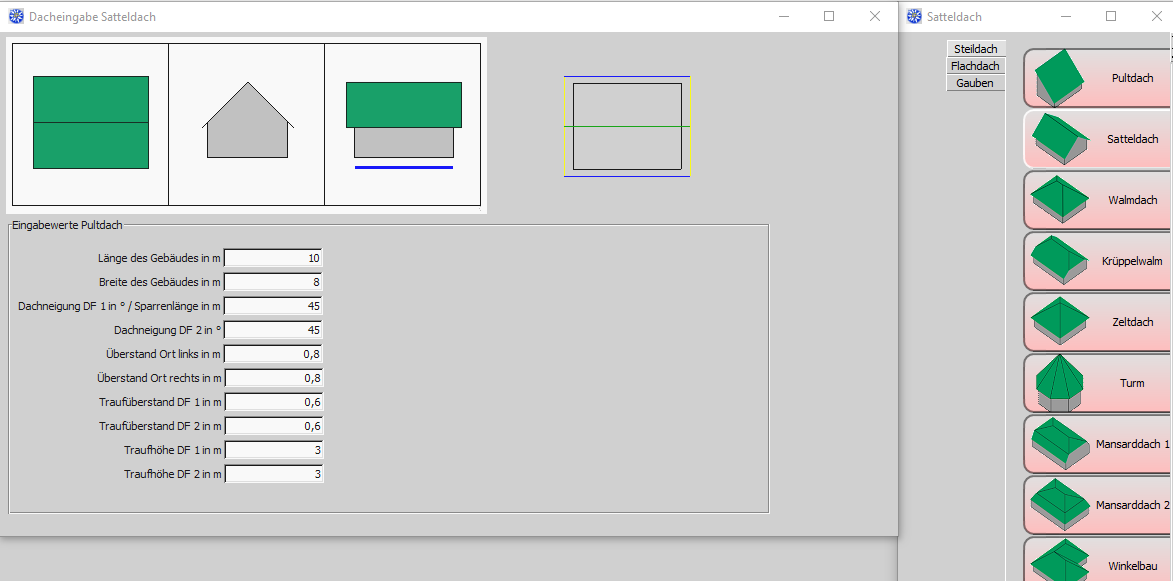Viewport: 1173px width, 581px height.
Task: Choose the Satteldach roof icon
Action: pyautogui.click(x=1097, y=139)
